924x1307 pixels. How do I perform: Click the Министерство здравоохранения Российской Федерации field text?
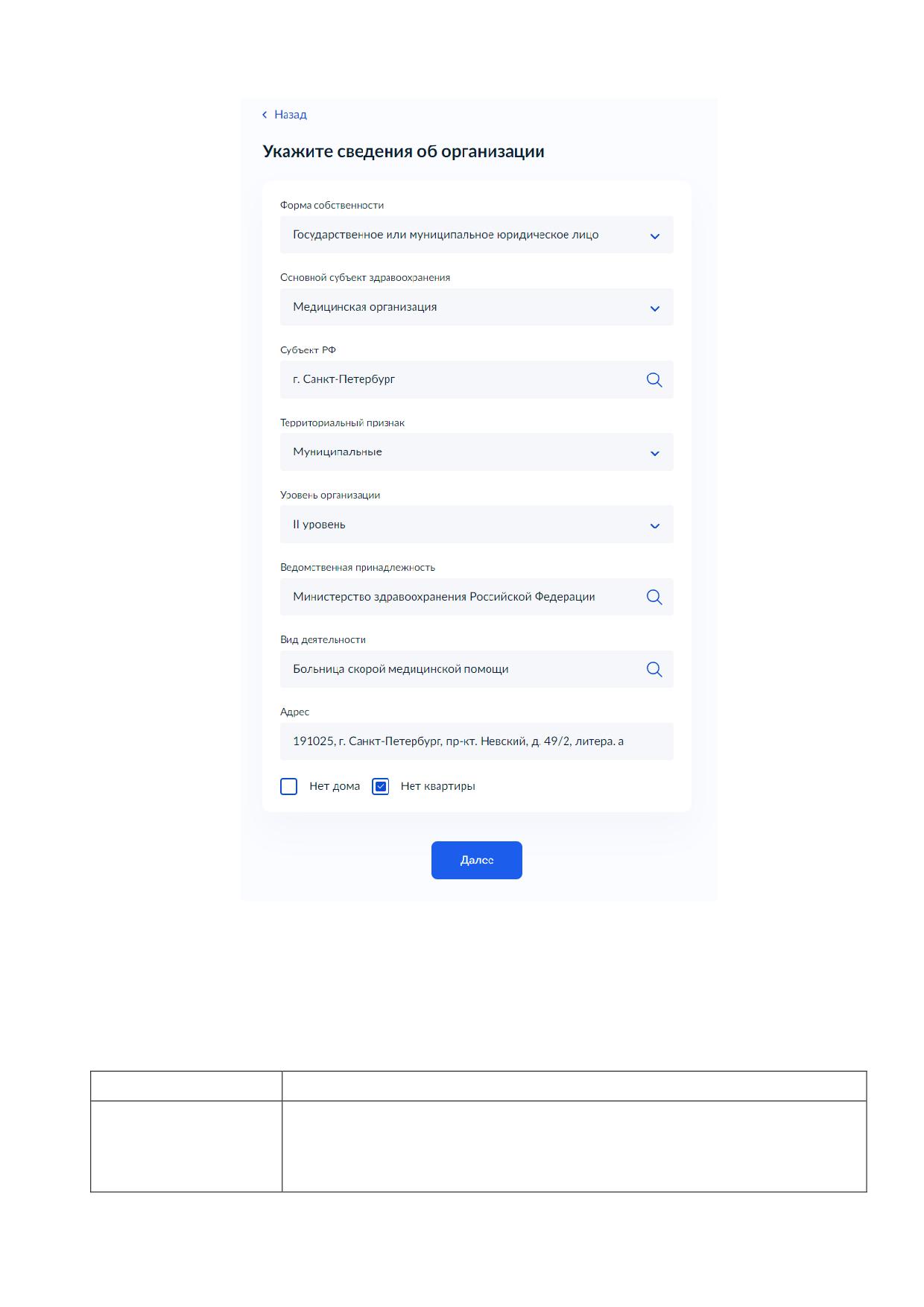point(444,597)
